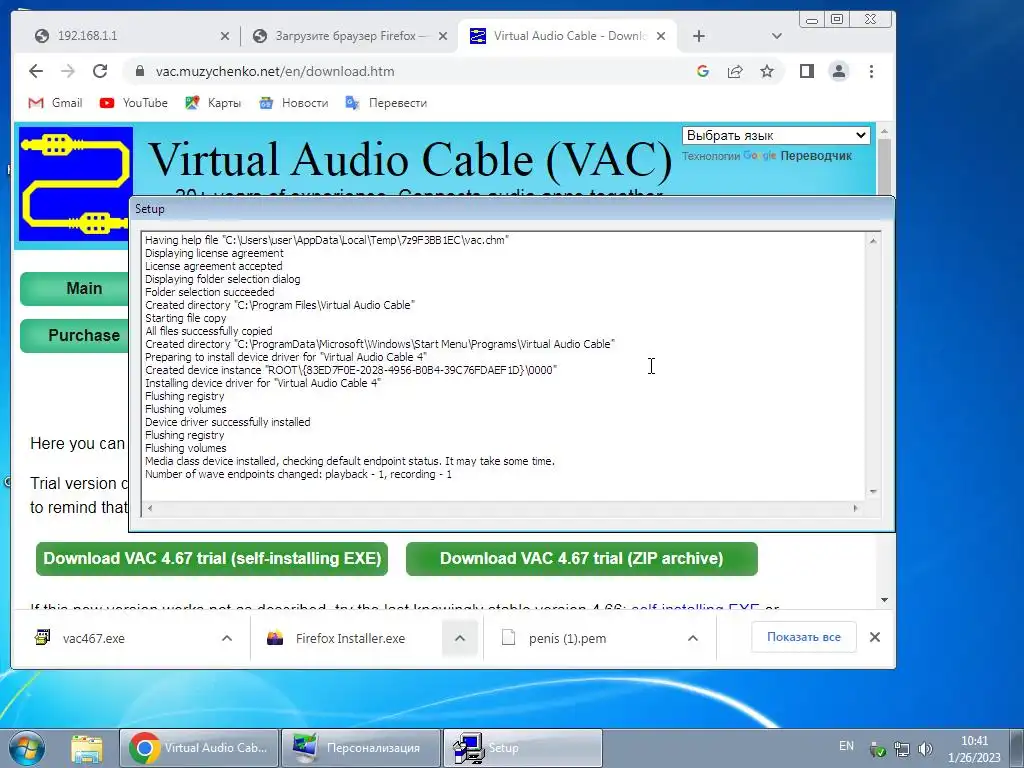Click the VAC yellow cable logo
The image size is (1024, 768).
click(x=76, y=184)
